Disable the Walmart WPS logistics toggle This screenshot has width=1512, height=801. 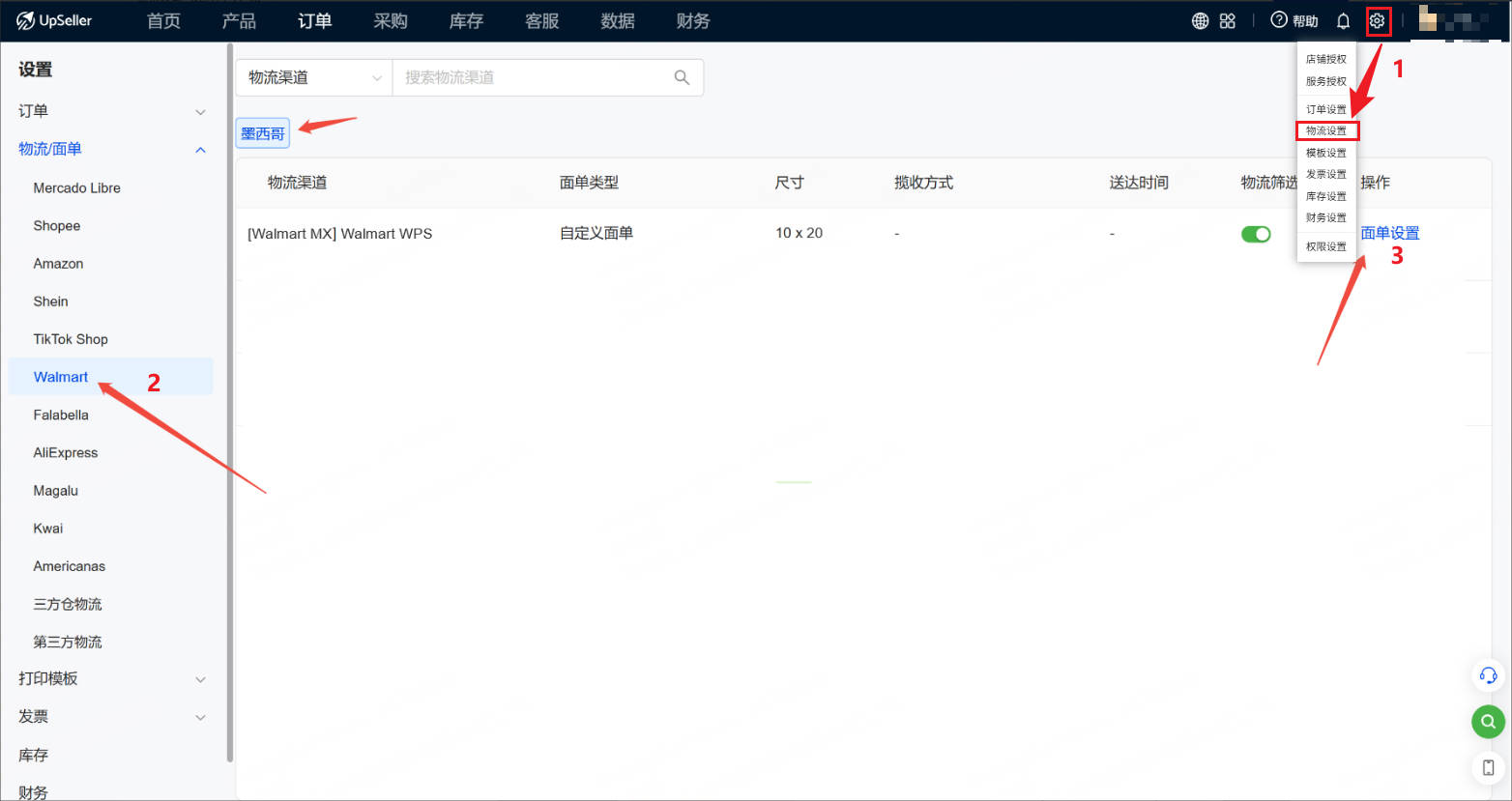(x=1255, y=233)
